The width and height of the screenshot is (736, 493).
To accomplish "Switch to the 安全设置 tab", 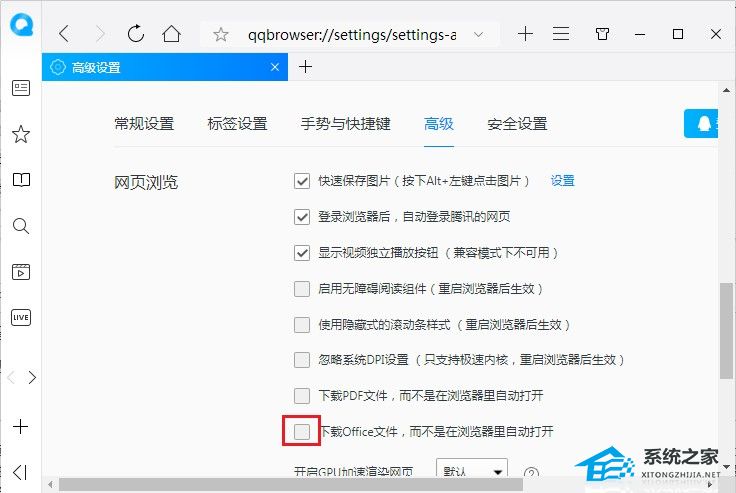I will [517, 124].
